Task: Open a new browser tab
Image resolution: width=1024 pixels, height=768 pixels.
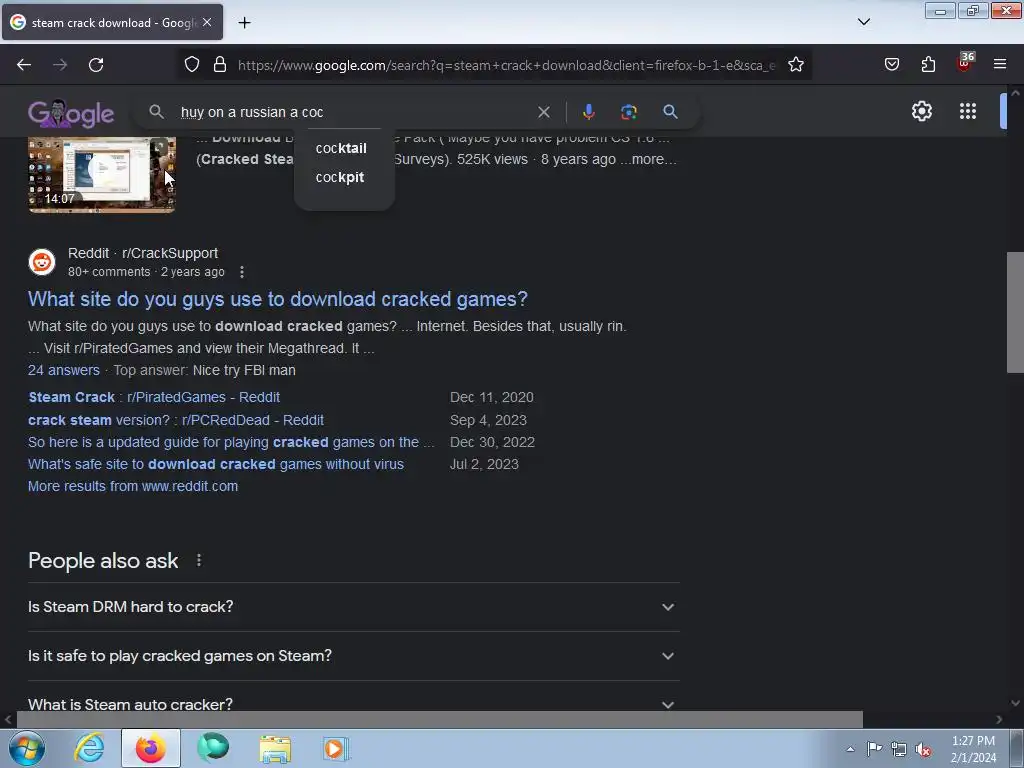Action: [244, 23]
